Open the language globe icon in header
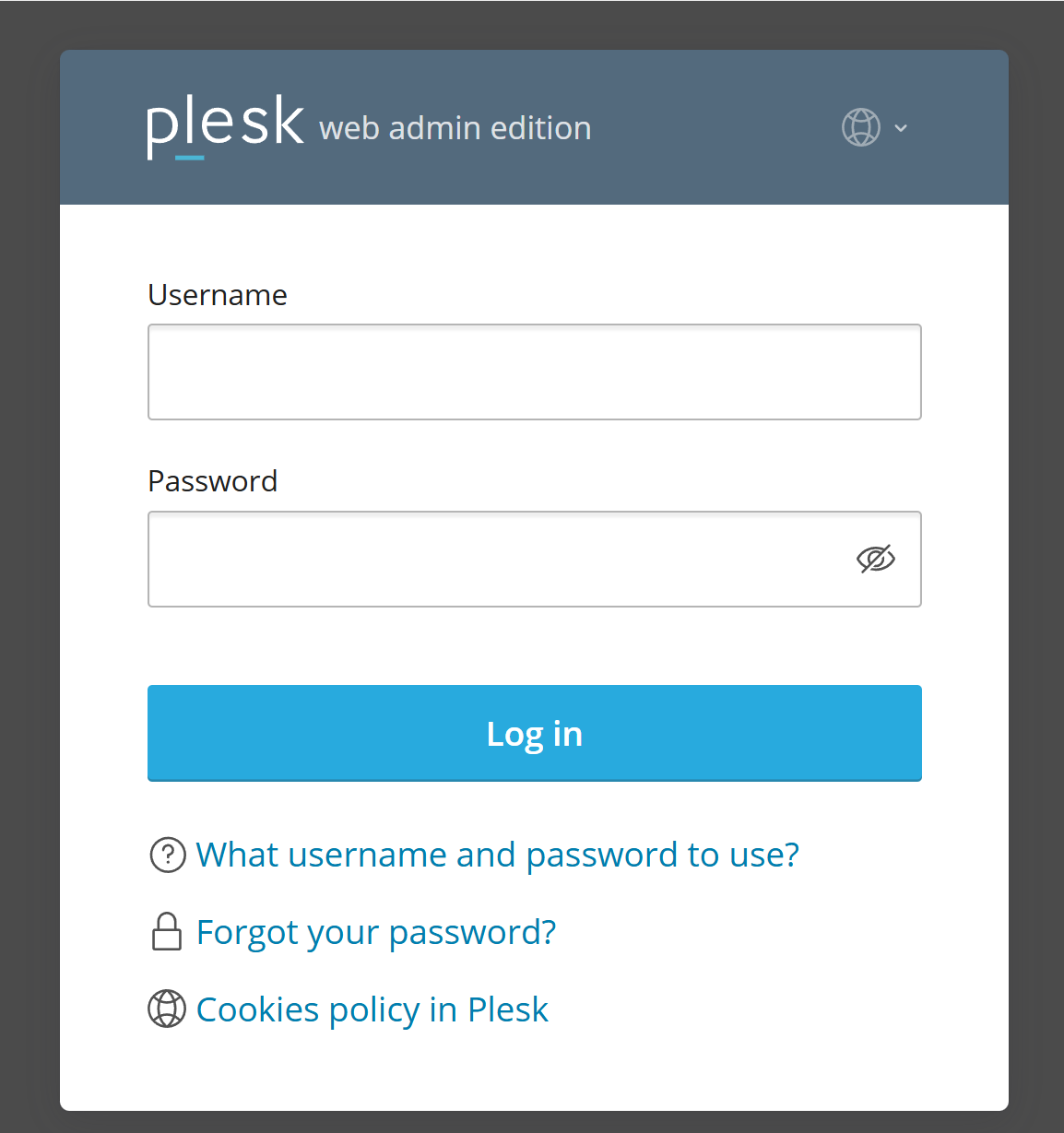This screenshot has width=1064, height=1133. tap(861, 127)
